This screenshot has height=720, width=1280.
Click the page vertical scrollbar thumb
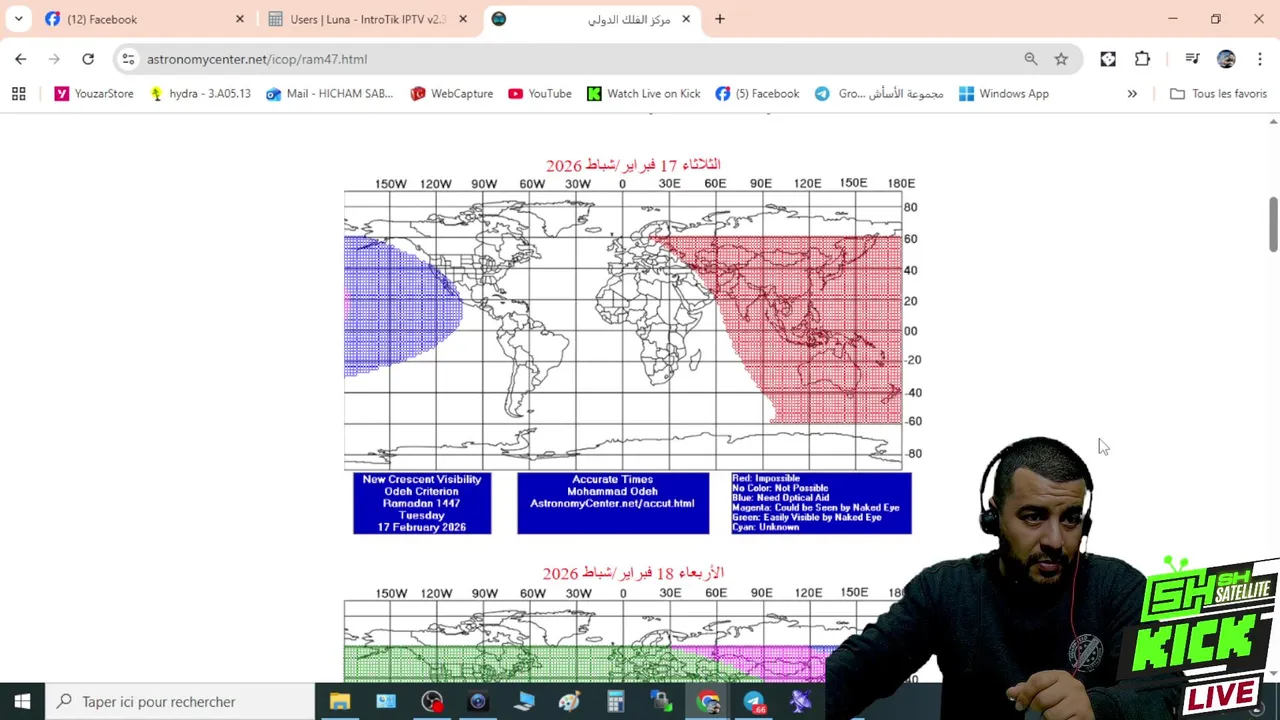point(1273,224)
